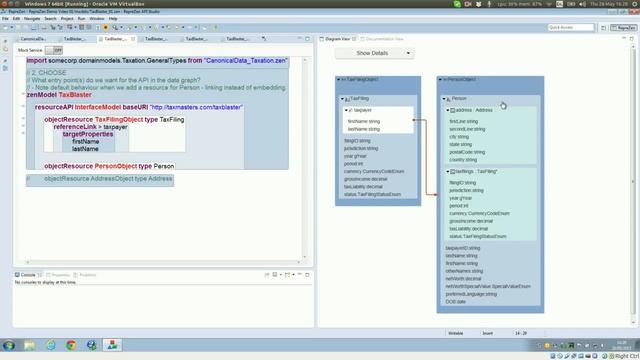
Task: Open Windows Explorer from the taskbar
Action: pos(29,345)
